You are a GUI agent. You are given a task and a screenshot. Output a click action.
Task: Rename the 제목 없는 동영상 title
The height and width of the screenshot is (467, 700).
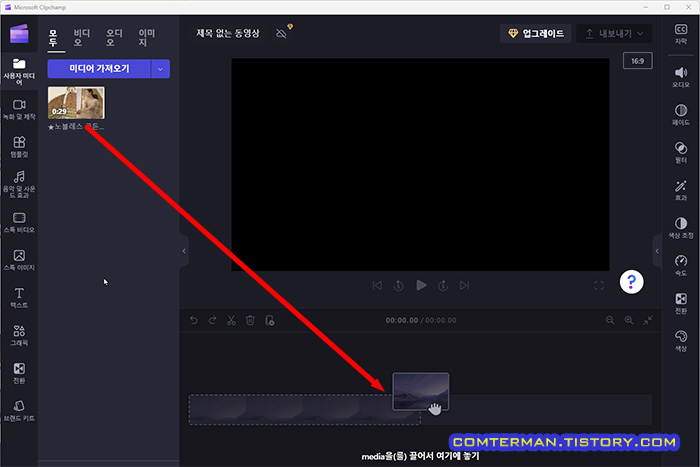tap(228, 33)
